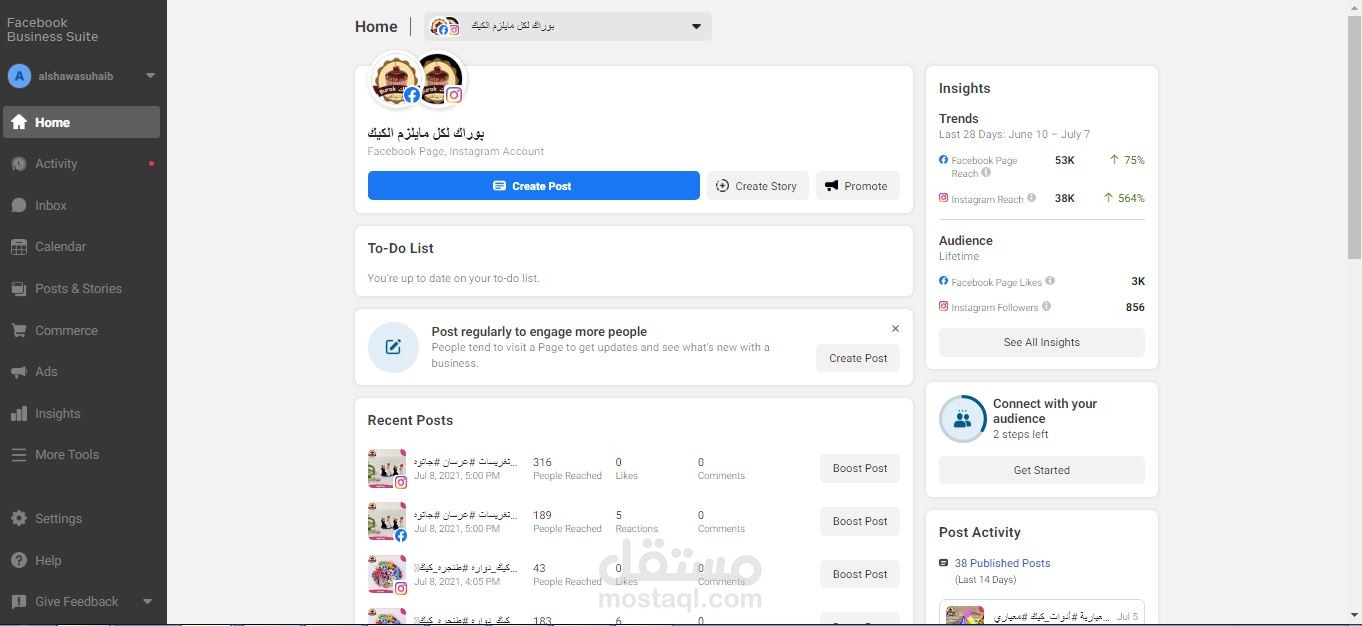The image size is (1362, 626).
Task: Click the Facebook icon beside Facebook Page Likes
Action: point(943,281)
